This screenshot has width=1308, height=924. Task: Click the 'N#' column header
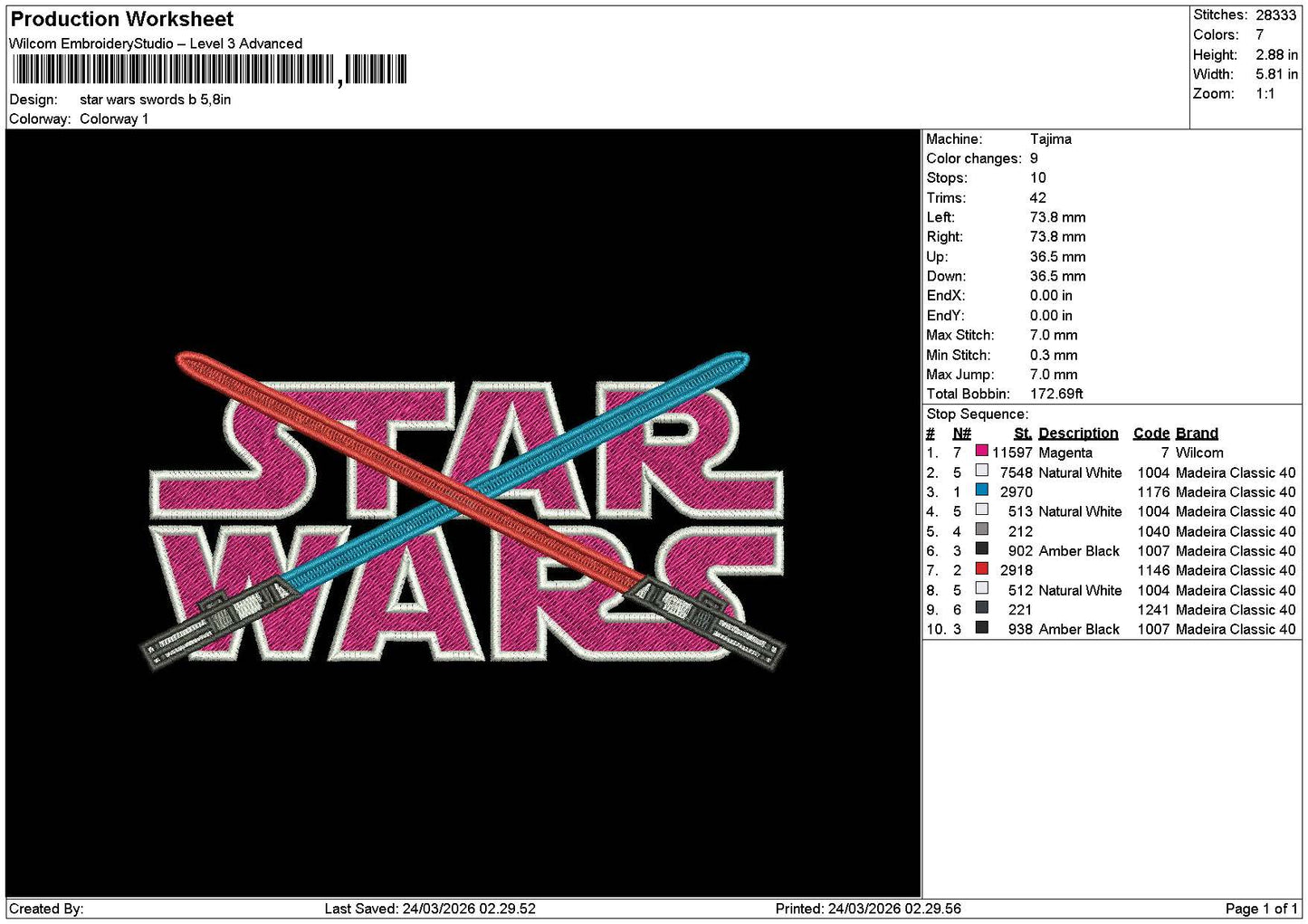[x=961, y=433]
